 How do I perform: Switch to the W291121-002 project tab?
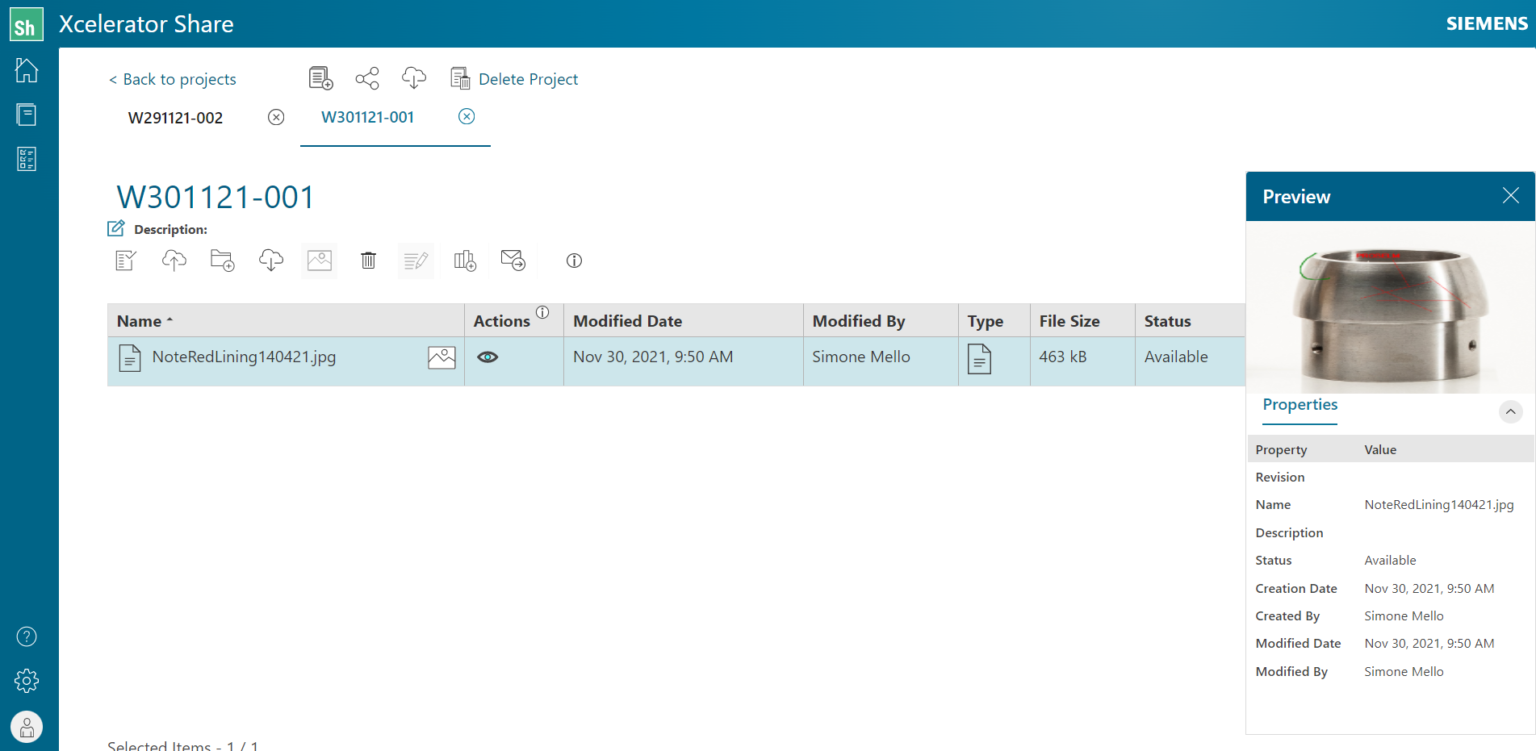pos(174,117)
